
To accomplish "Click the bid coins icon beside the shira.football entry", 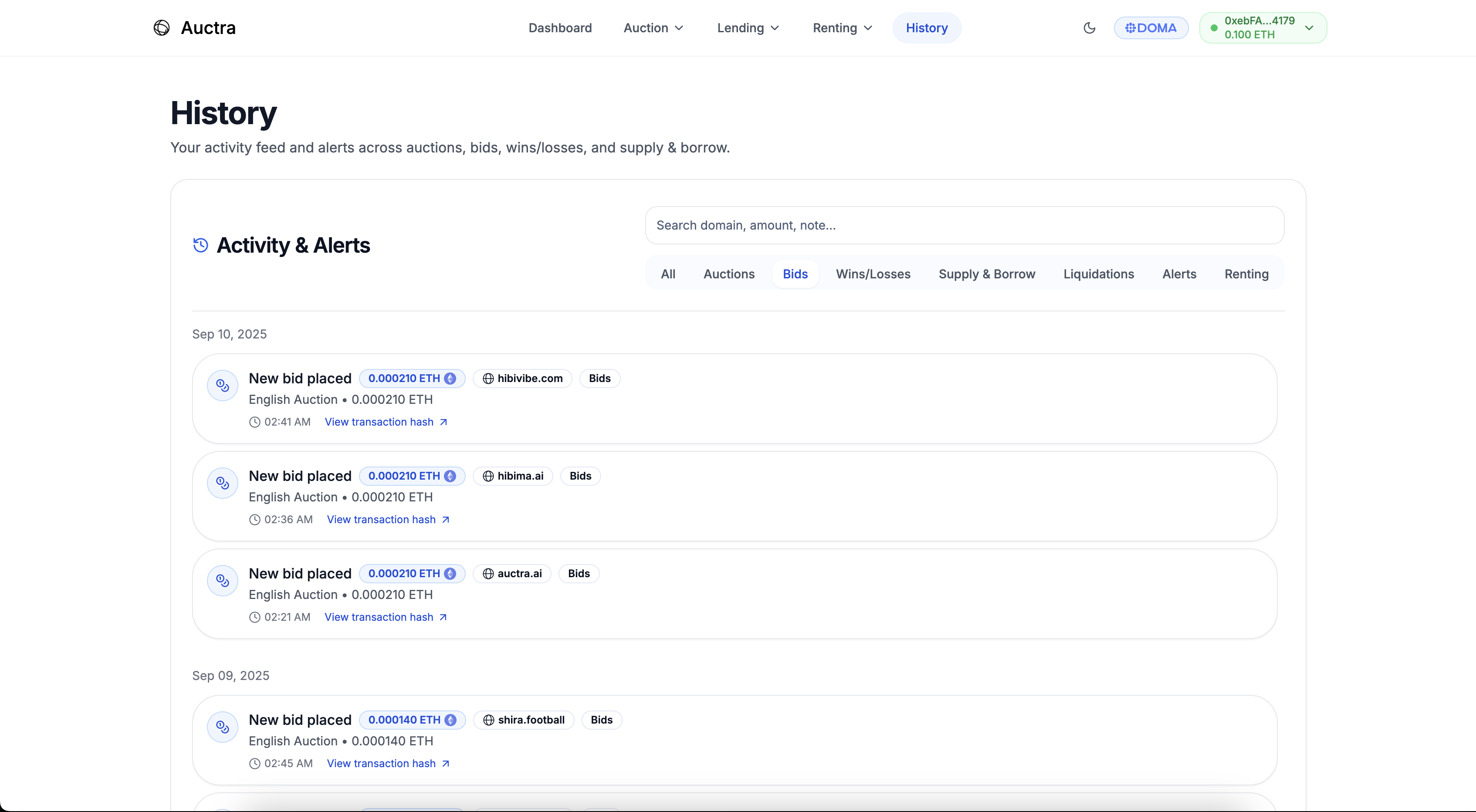I will 222,727.
